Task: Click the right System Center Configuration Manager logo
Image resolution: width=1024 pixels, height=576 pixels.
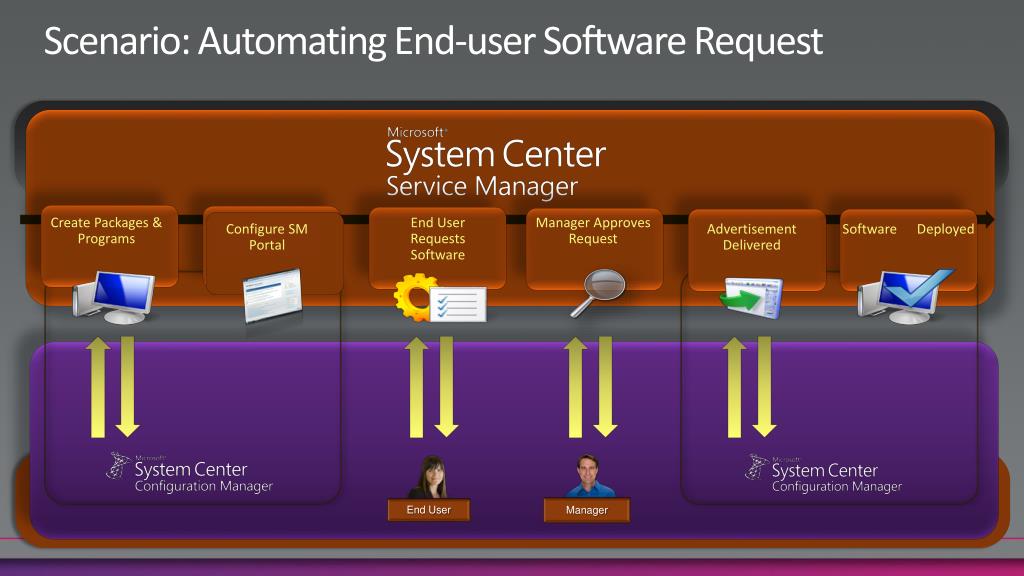Action: click(x=824, y=473)
